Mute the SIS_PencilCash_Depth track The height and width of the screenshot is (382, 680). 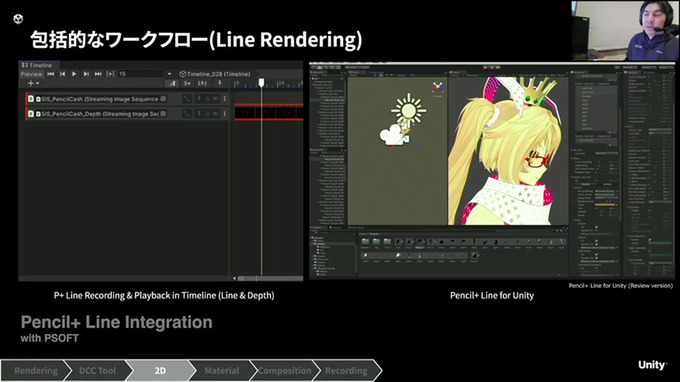pyautogui.click(x=215, y=114)
